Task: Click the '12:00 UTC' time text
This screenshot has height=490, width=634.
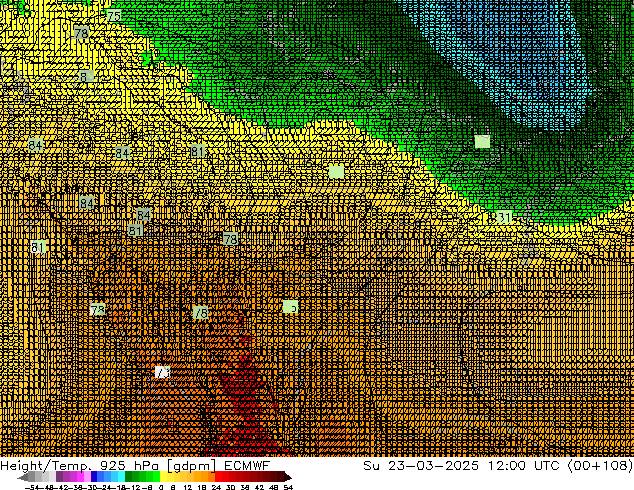Action: (x=524, y=465)
